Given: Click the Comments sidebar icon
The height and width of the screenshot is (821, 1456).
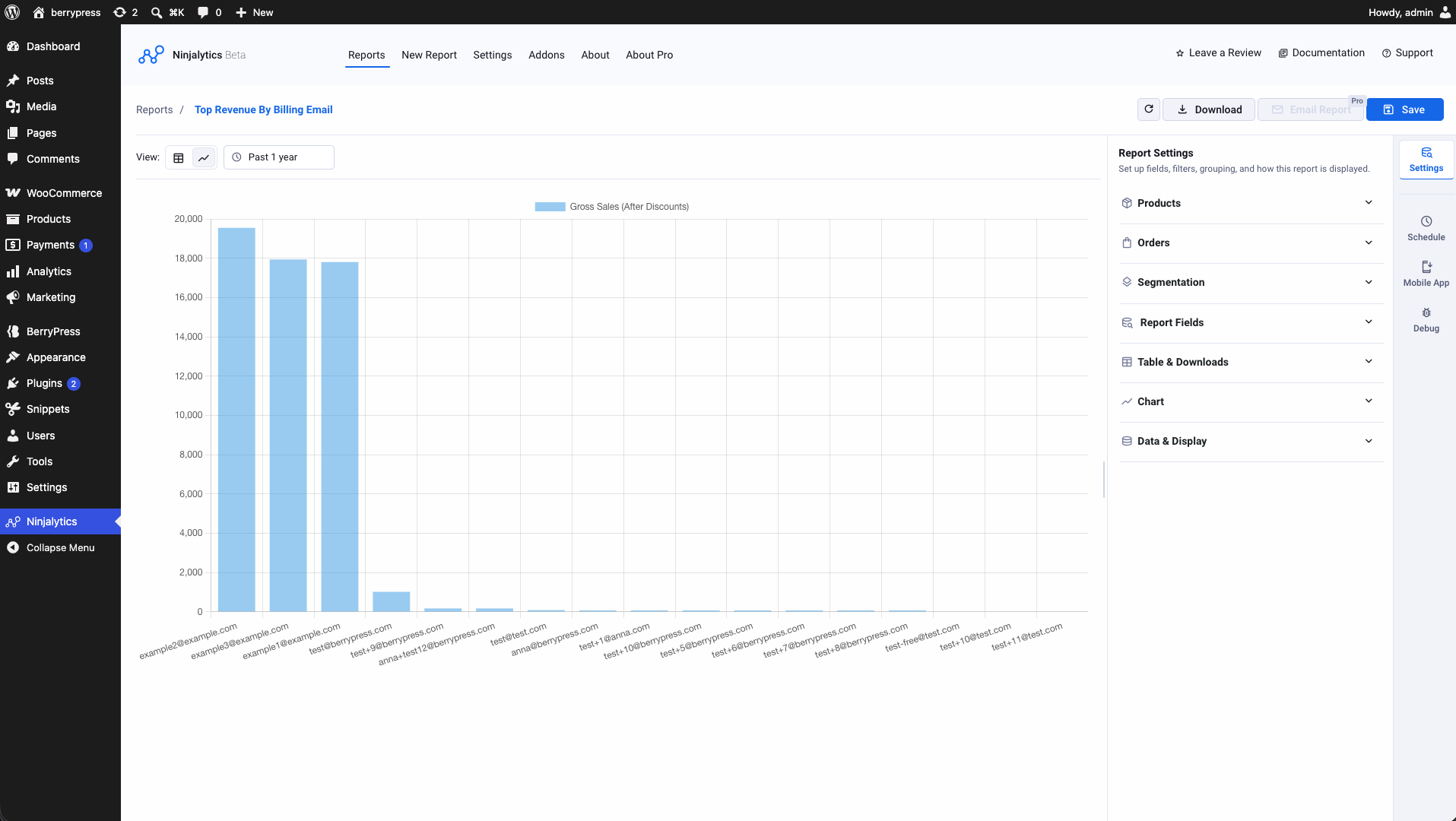Looking at the screenshot, I should 13,159.
